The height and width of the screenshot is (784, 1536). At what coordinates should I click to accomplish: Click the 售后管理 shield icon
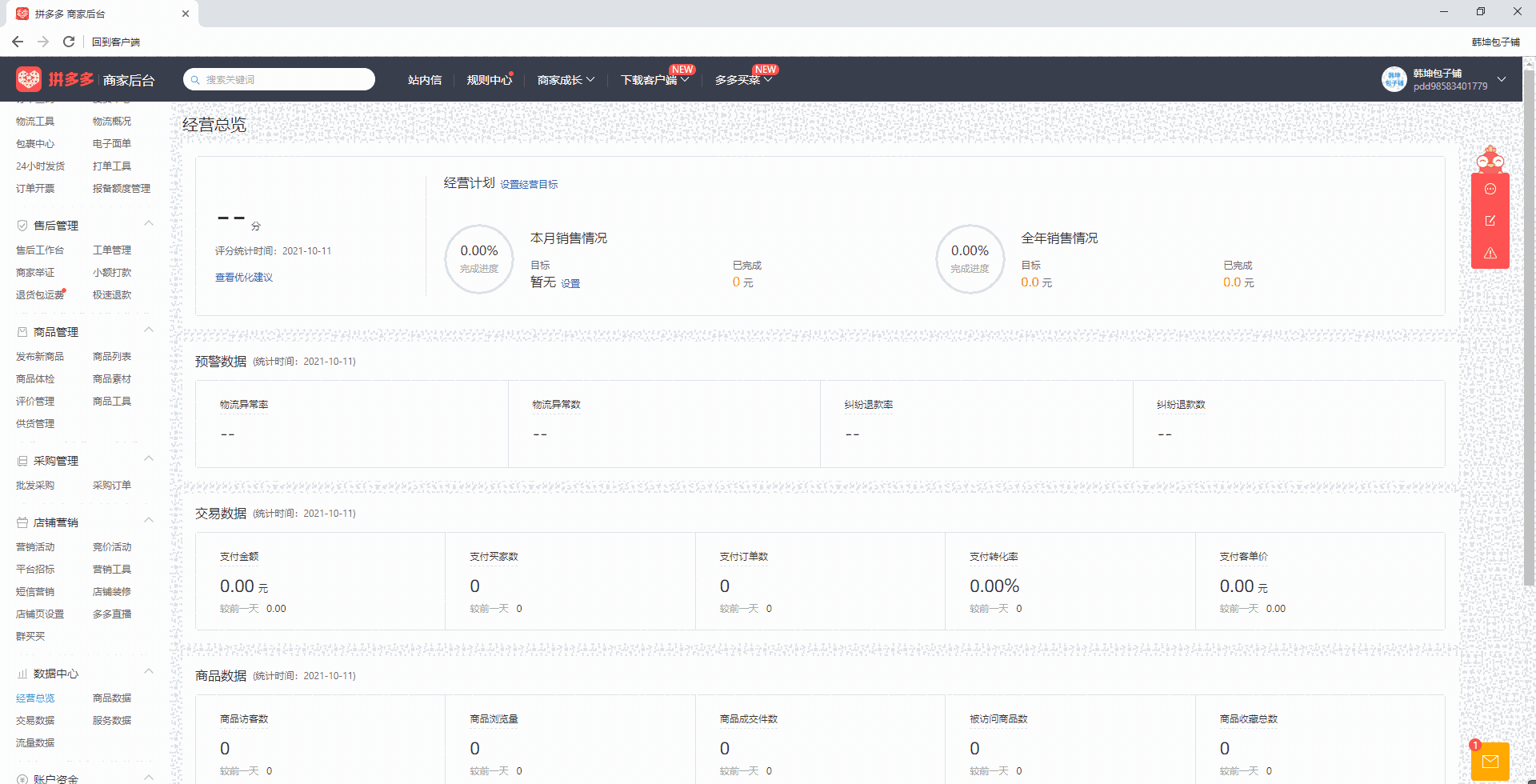tap(22, 225)
